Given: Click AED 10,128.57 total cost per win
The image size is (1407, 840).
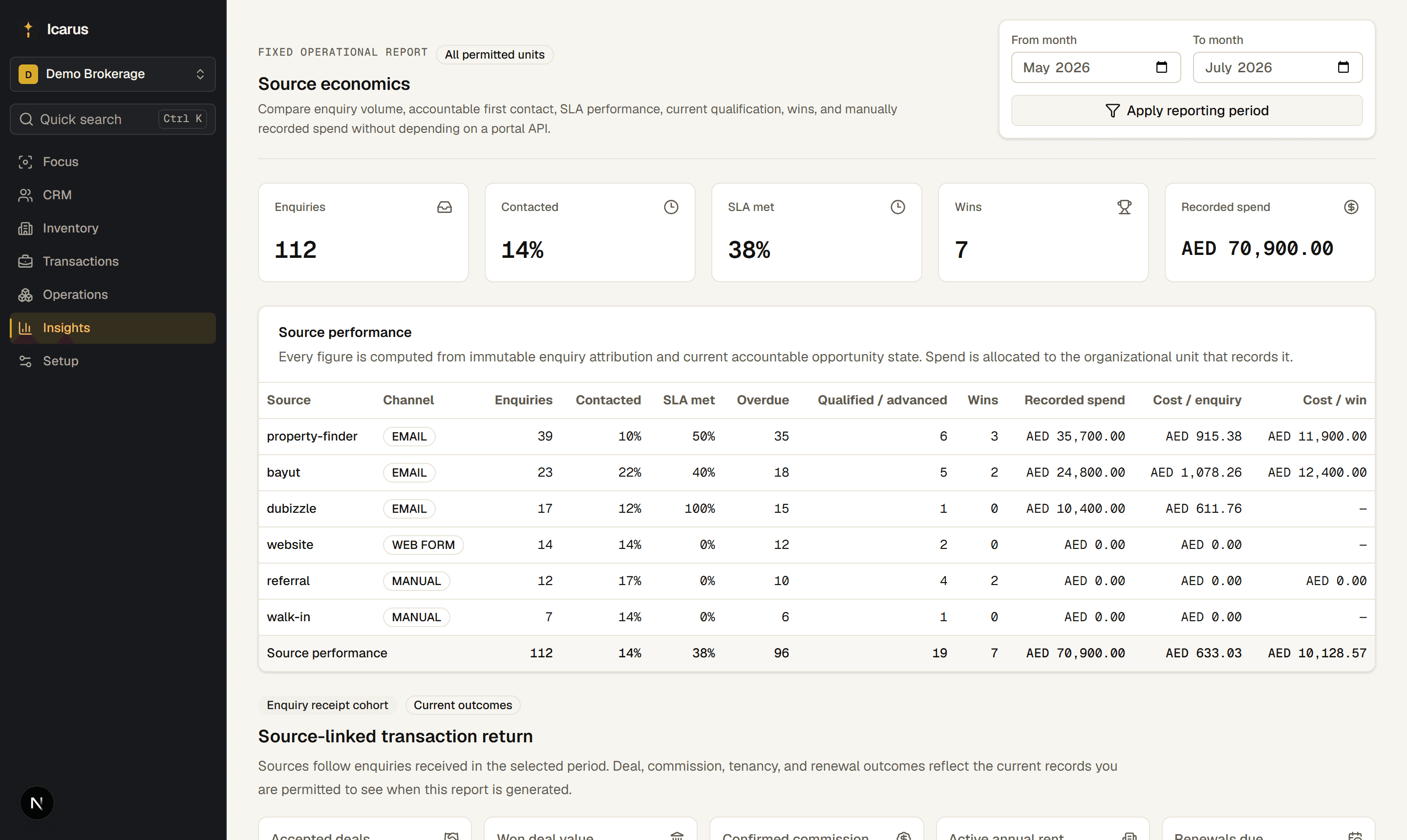Looking at the screenshot, I should (1317, 653).
